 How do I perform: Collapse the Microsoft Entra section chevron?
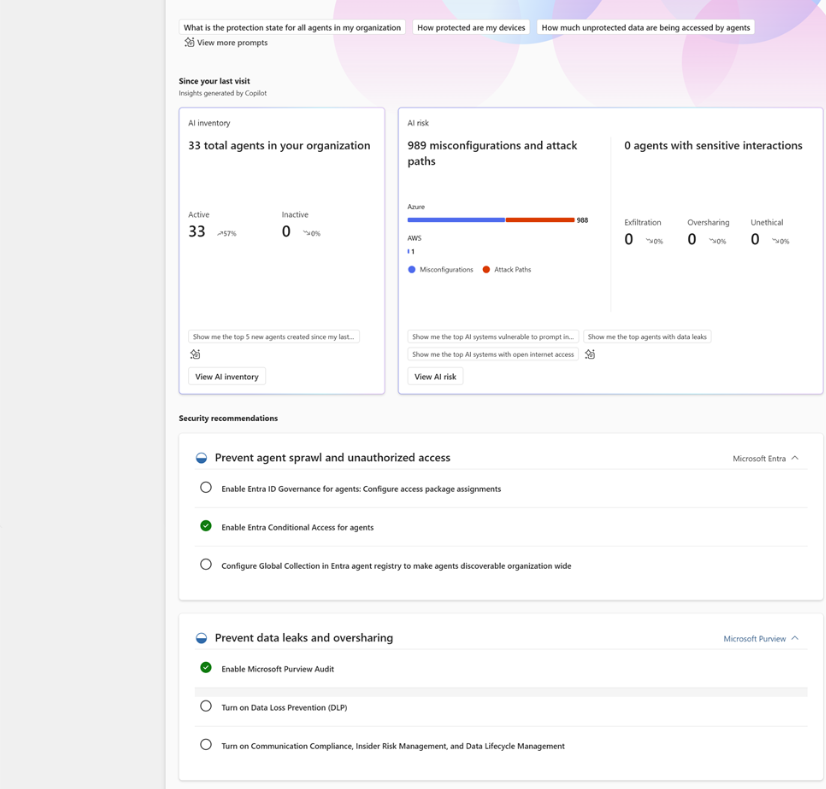(795, 458)
